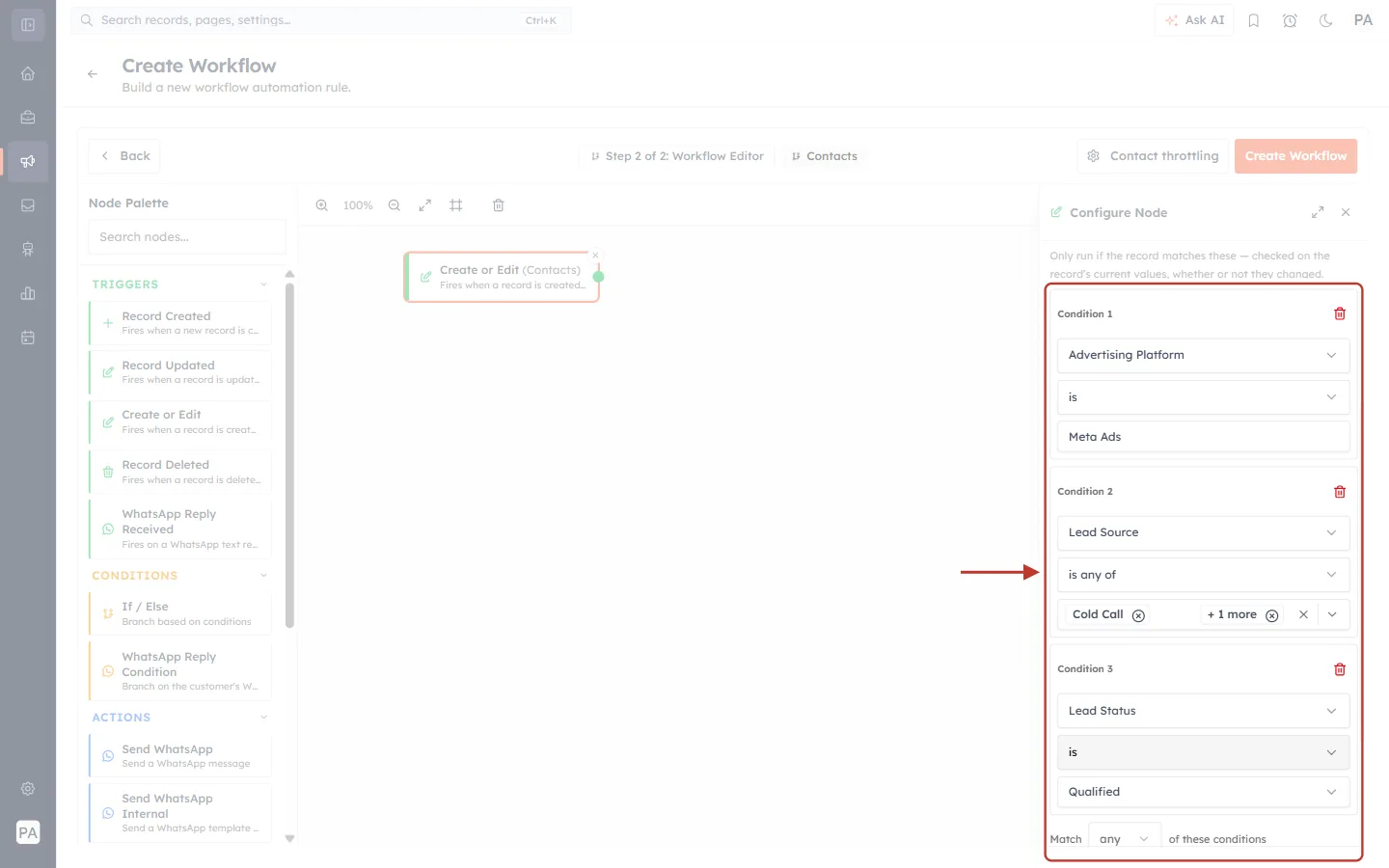Viewport: 1389px width, 868px height.
Task: Select WhatsApp Reply Received trigger
Action: tap(180, 529)
